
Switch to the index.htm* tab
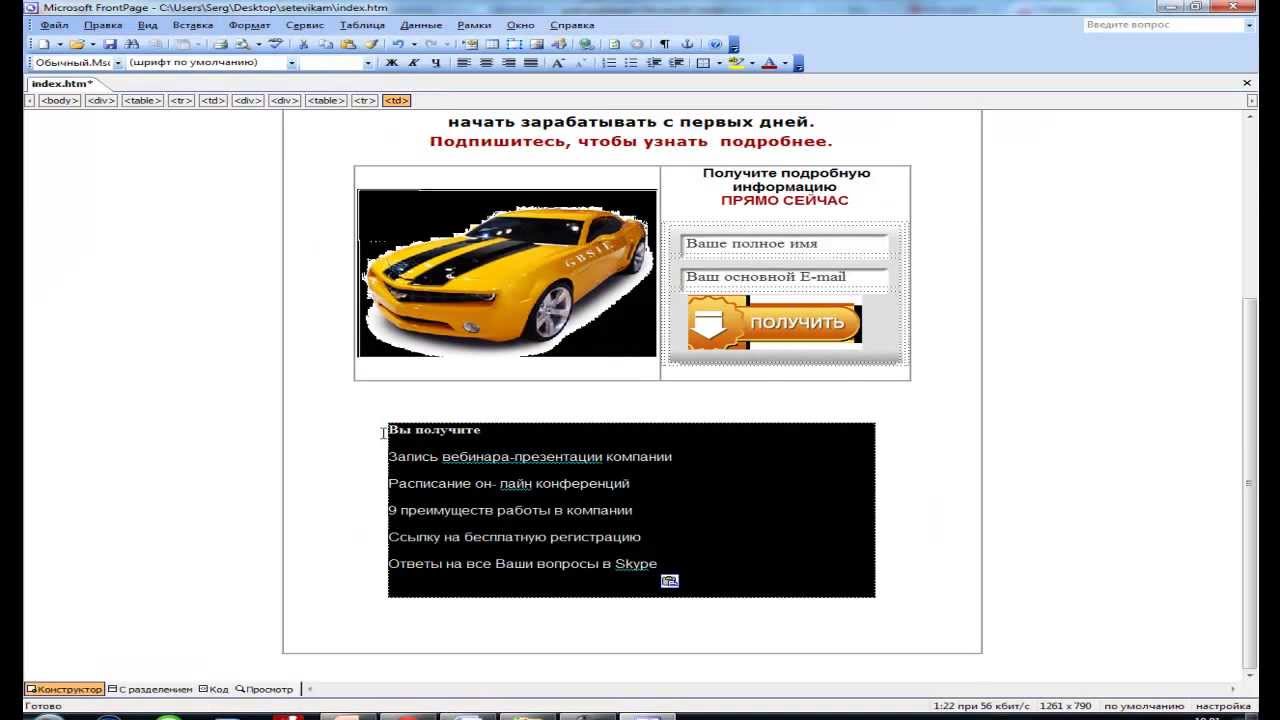point(62,83)
